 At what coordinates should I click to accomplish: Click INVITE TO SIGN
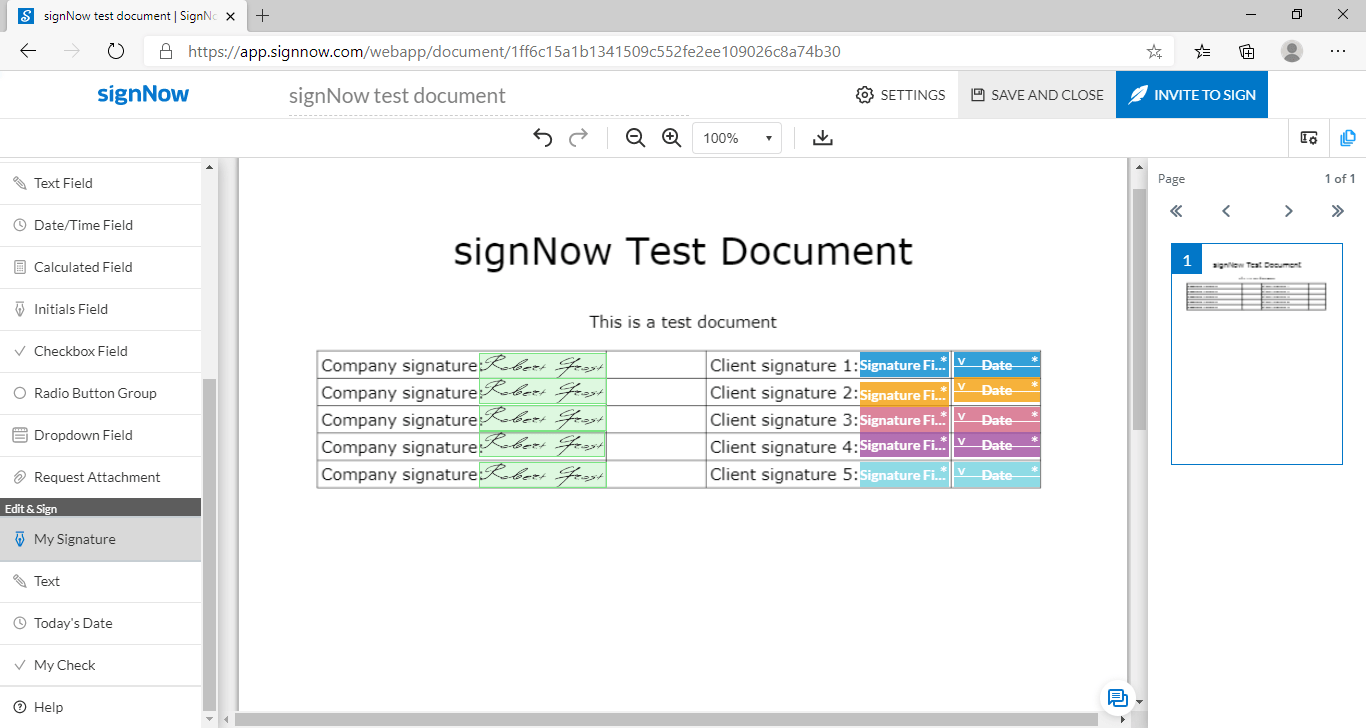(x=1192, y=95)
